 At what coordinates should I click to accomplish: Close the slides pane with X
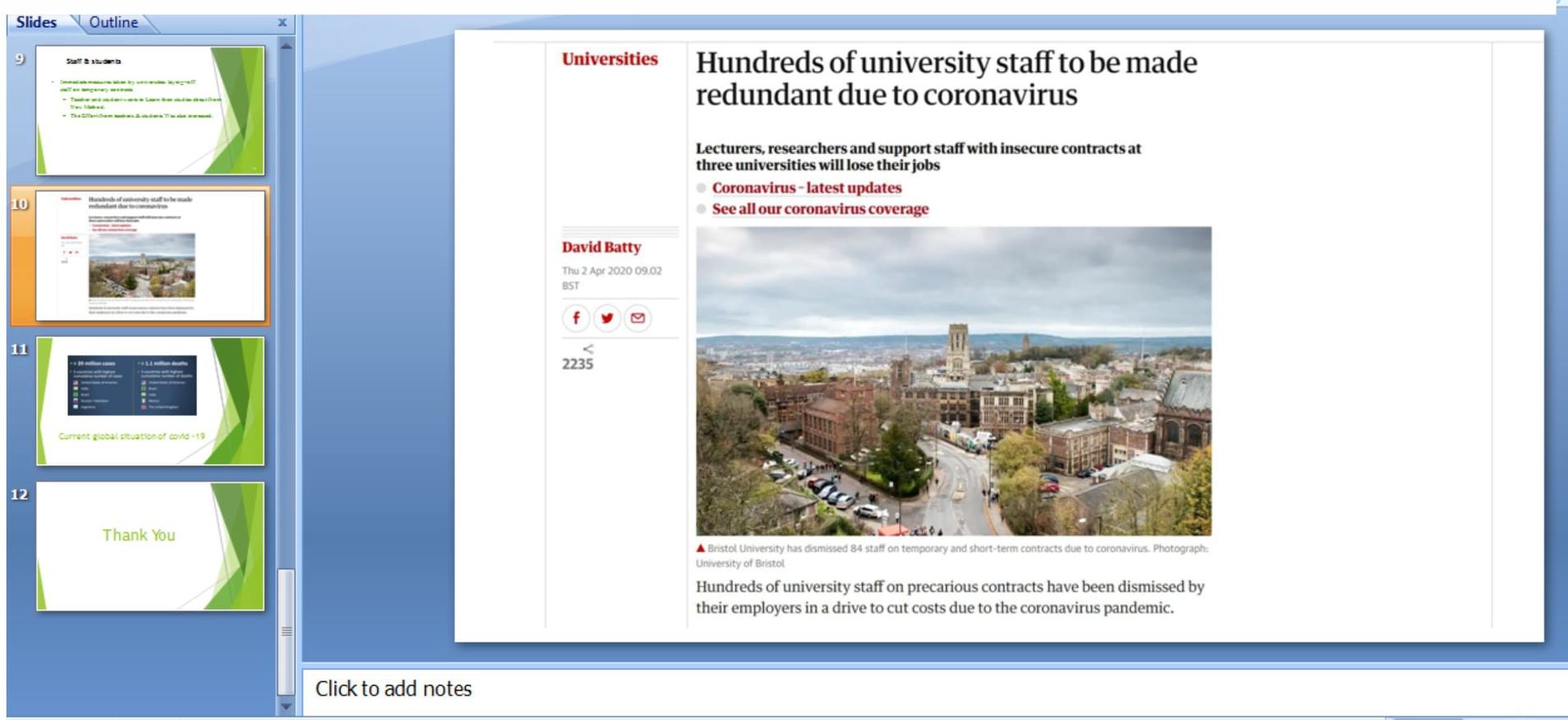(282, 22)
